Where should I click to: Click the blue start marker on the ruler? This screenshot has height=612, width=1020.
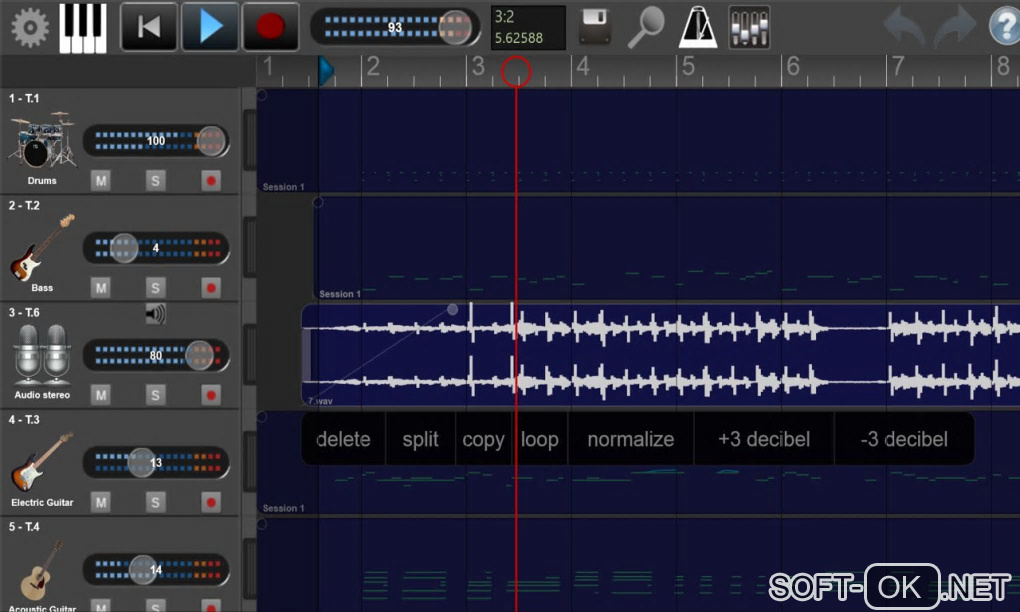pyautogui.click(x=326, y=71)
